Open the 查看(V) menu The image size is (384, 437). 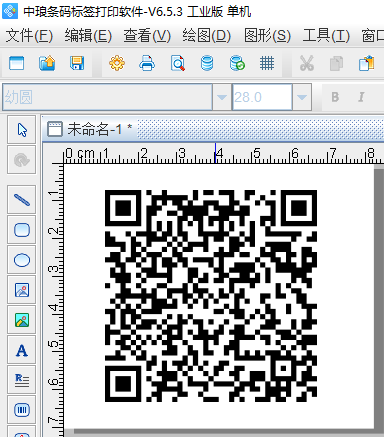click(x=147, y=35)
